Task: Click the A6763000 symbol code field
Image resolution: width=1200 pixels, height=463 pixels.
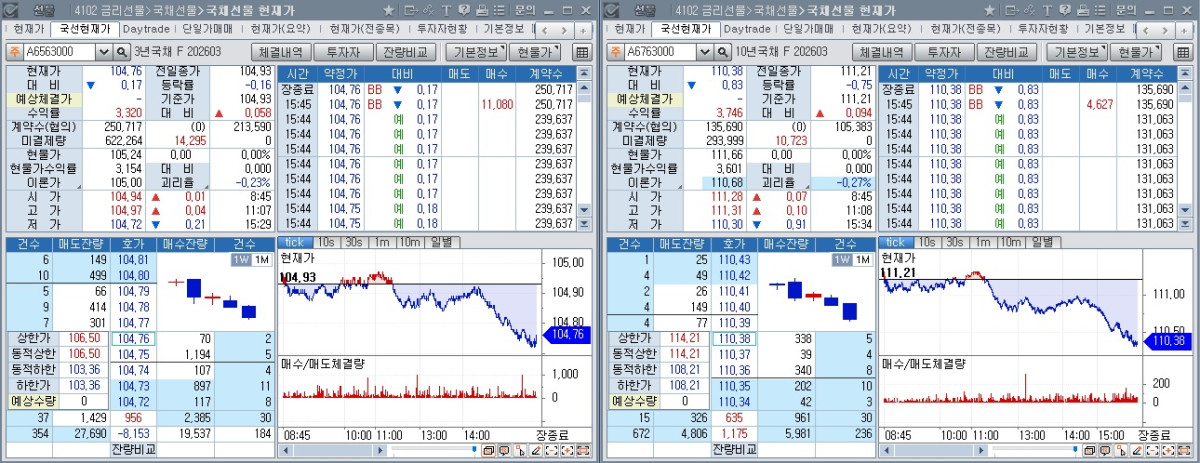Action: click(658, 51)
